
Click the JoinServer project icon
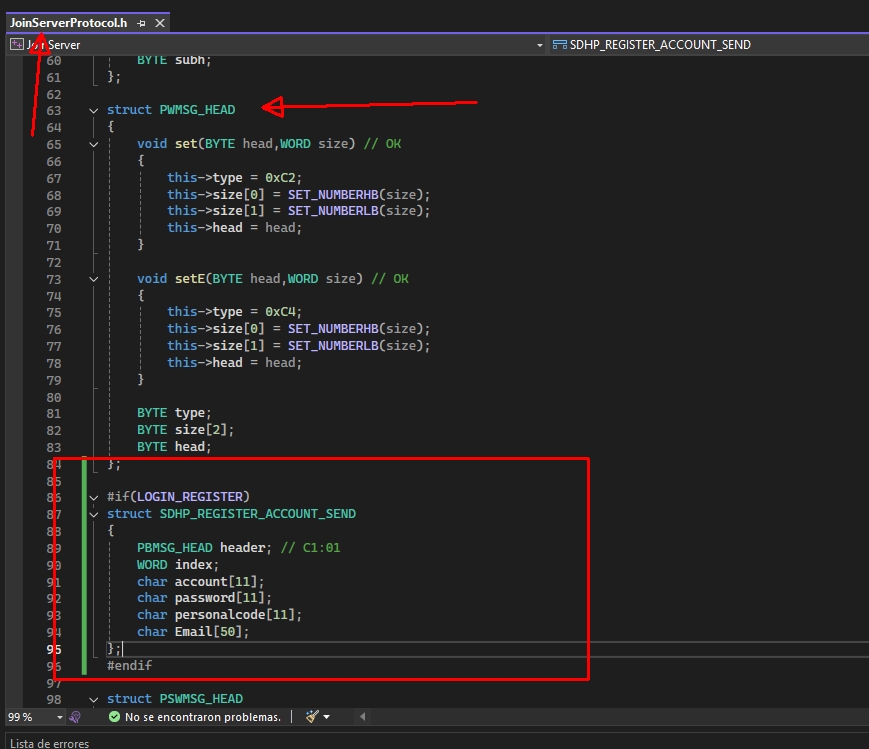17,44
